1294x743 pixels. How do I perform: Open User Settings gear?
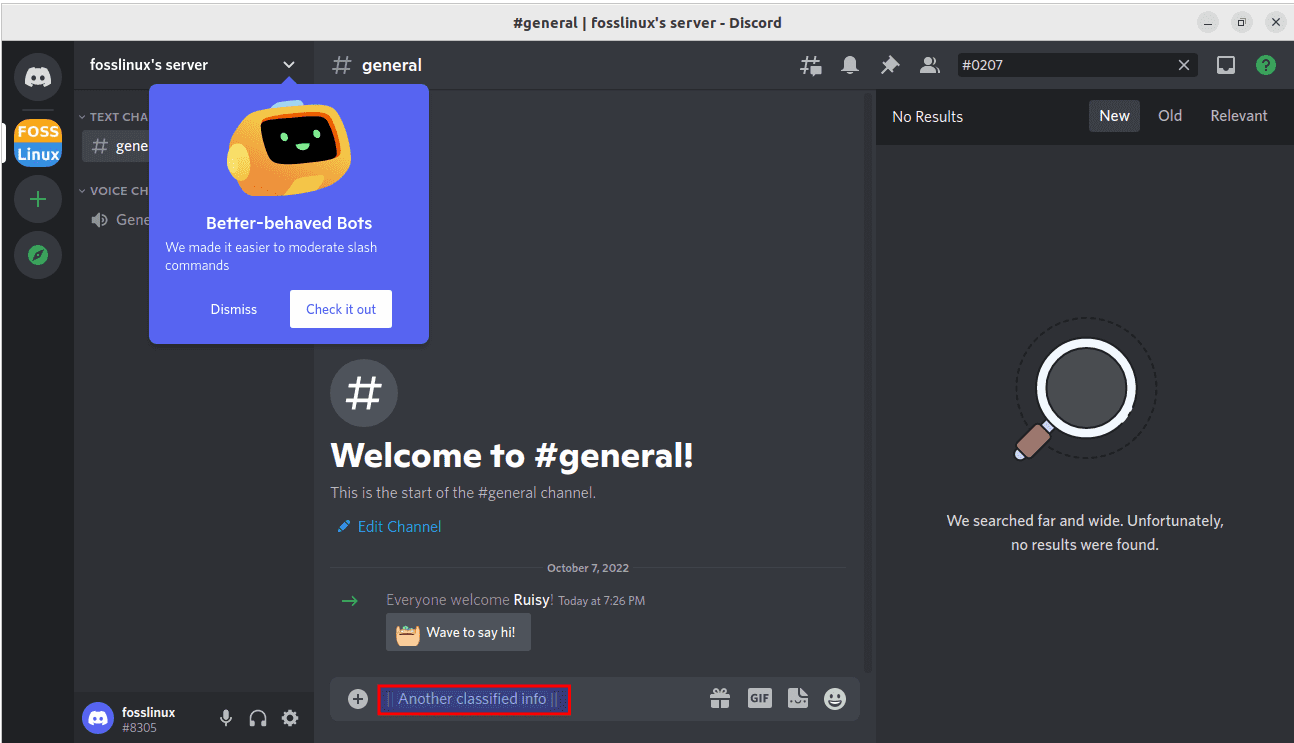(290, 718)
